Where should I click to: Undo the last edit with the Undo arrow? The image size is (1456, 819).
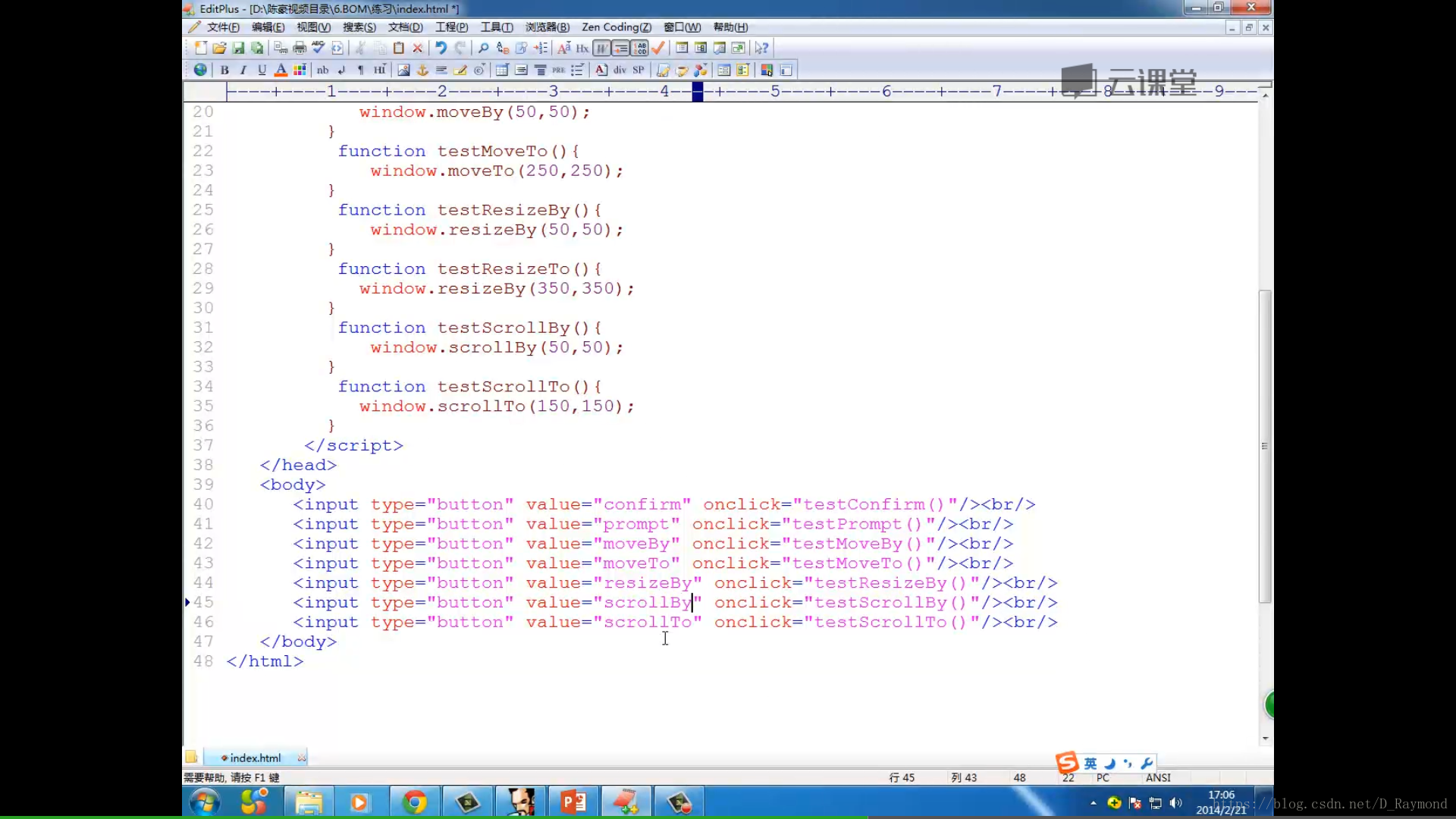pos(441,48)
